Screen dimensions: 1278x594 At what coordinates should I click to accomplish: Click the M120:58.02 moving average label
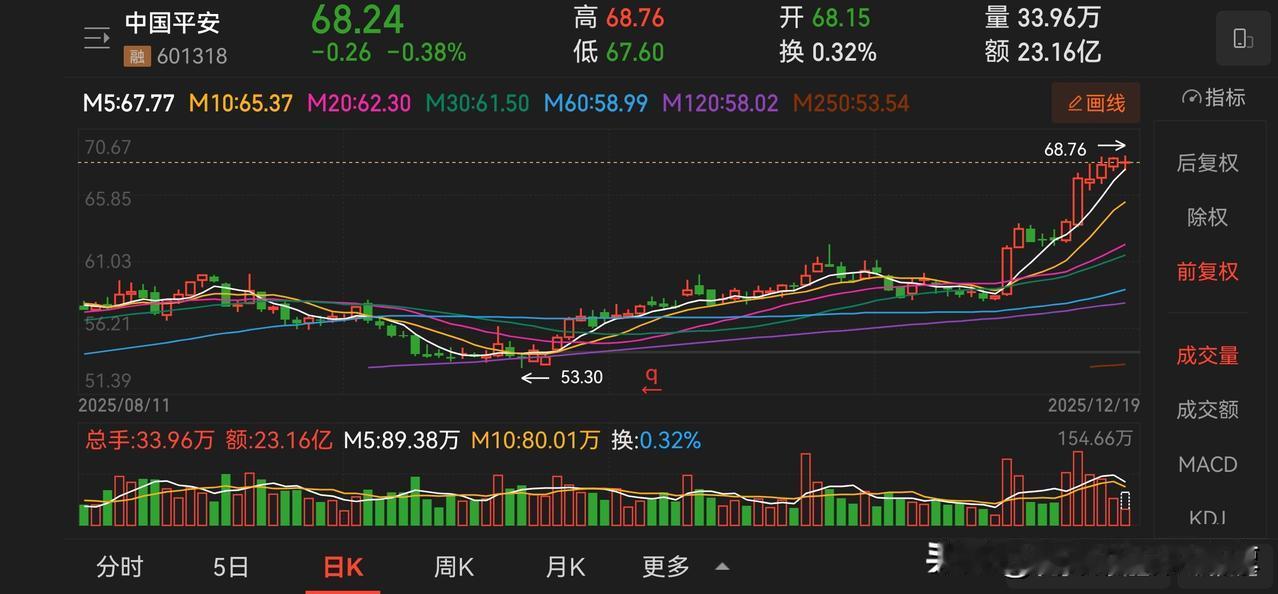[x=720, y=103]
